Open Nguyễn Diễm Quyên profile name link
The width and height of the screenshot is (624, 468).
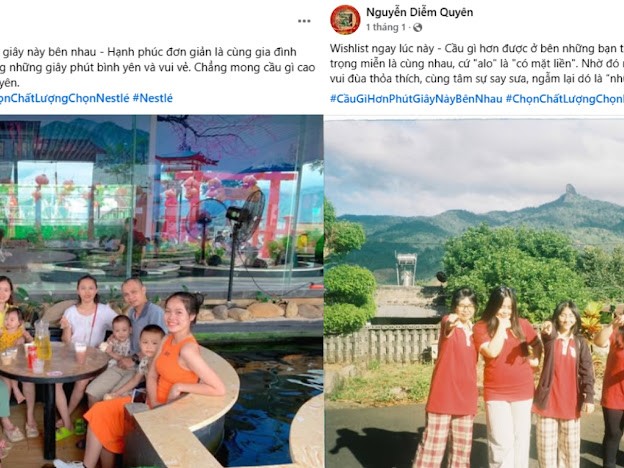click(419, 12)
